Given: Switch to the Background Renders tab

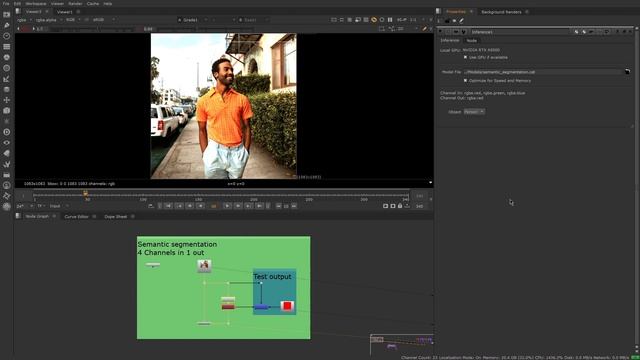Looking at the screenshot, I should 501,12.
